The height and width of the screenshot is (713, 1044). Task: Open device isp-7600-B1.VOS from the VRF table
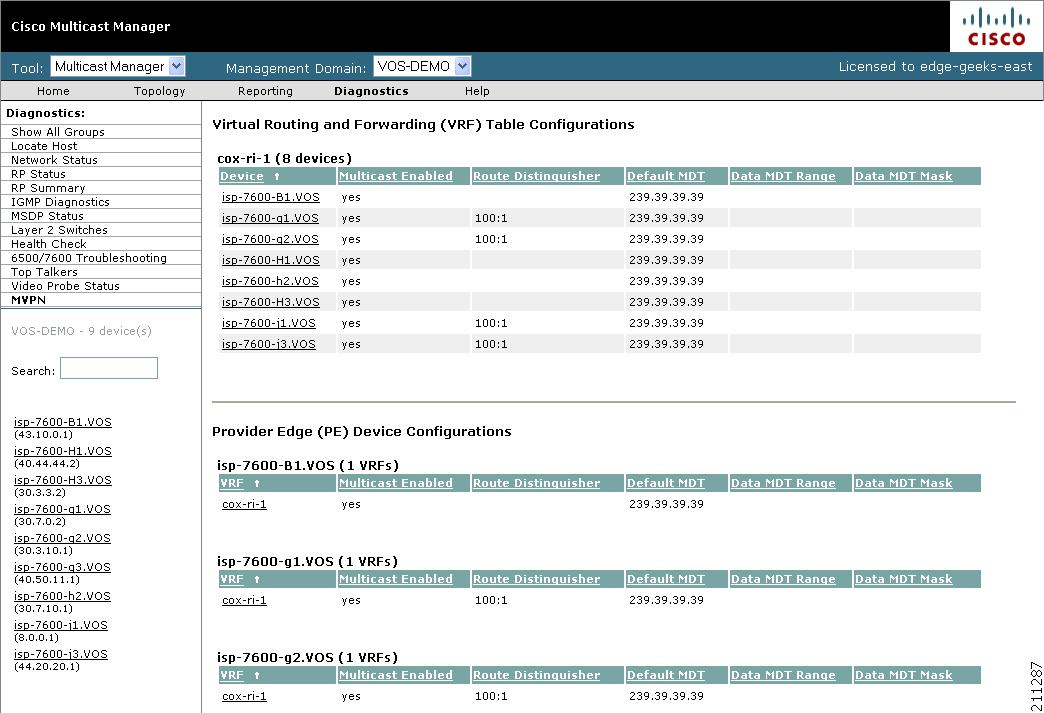coord(270,196)
